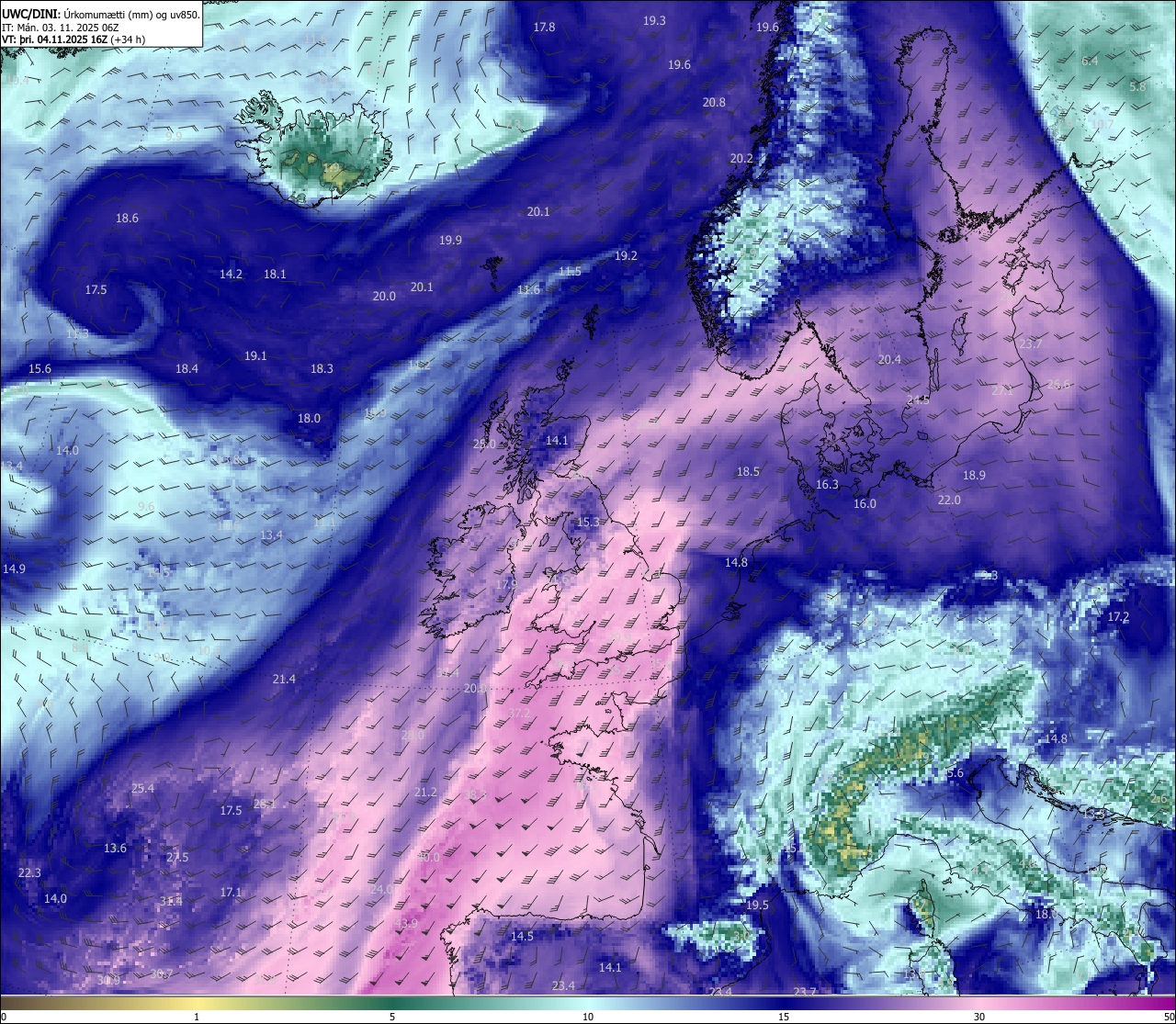This screenshot has height=1024, width=1176.
Task: Select the IT initialization time line
Action: (62, 28)
